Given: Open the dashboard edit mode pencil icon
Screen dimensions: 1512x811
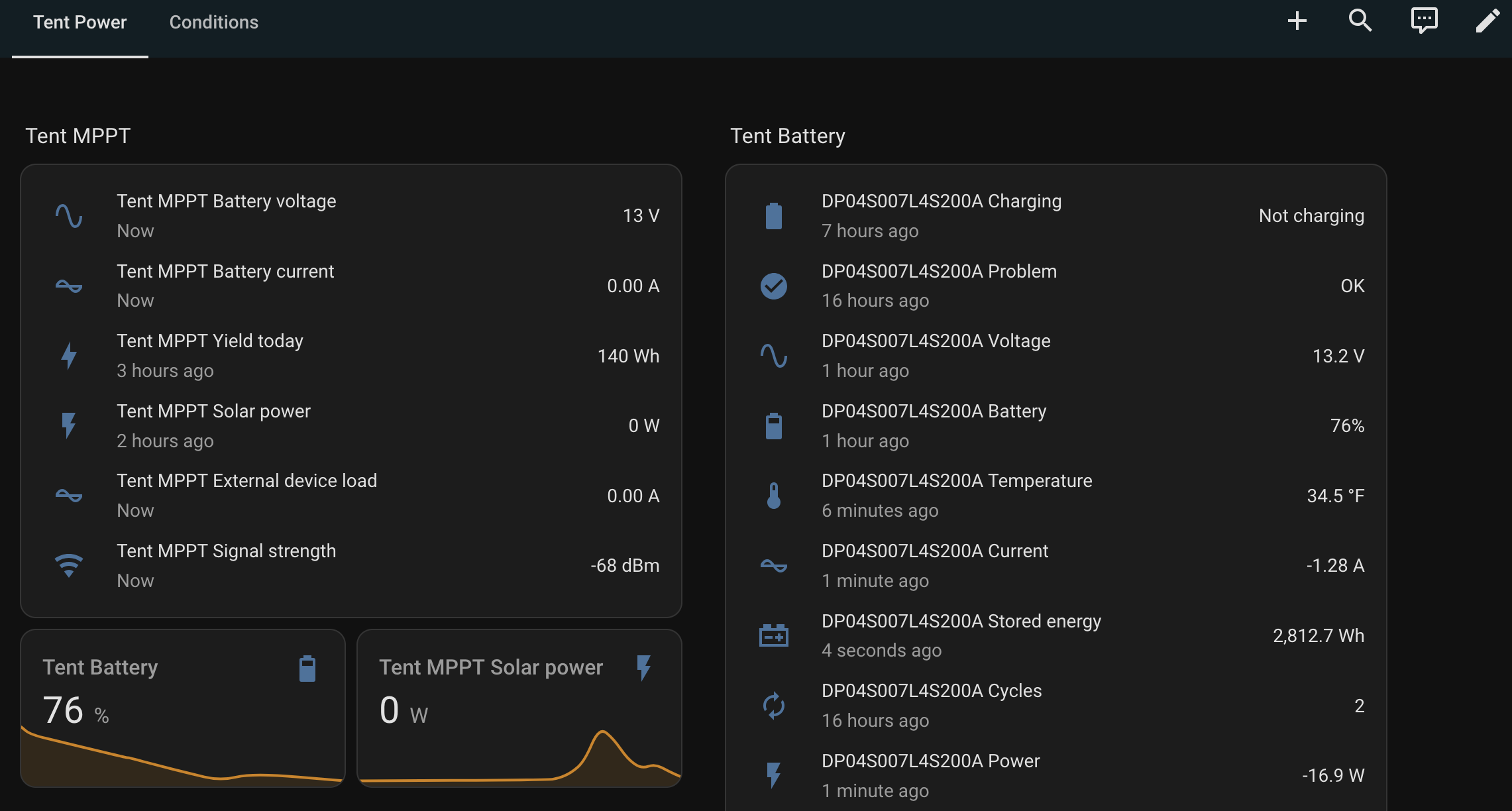Looking at the screenshot, I should [1487, 21].
